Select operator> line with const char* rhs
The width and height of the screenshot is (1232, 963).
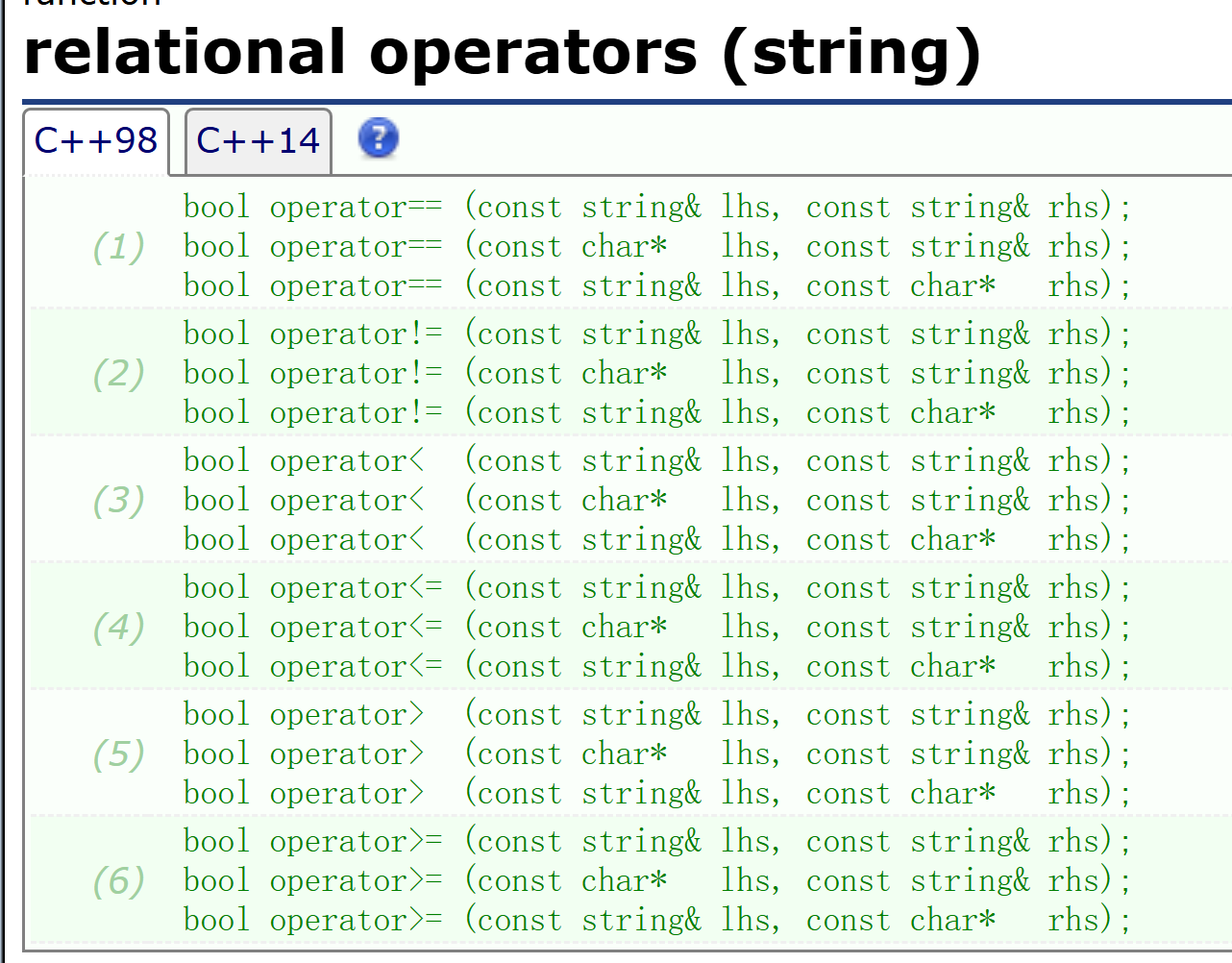click(x=657, y=794)
